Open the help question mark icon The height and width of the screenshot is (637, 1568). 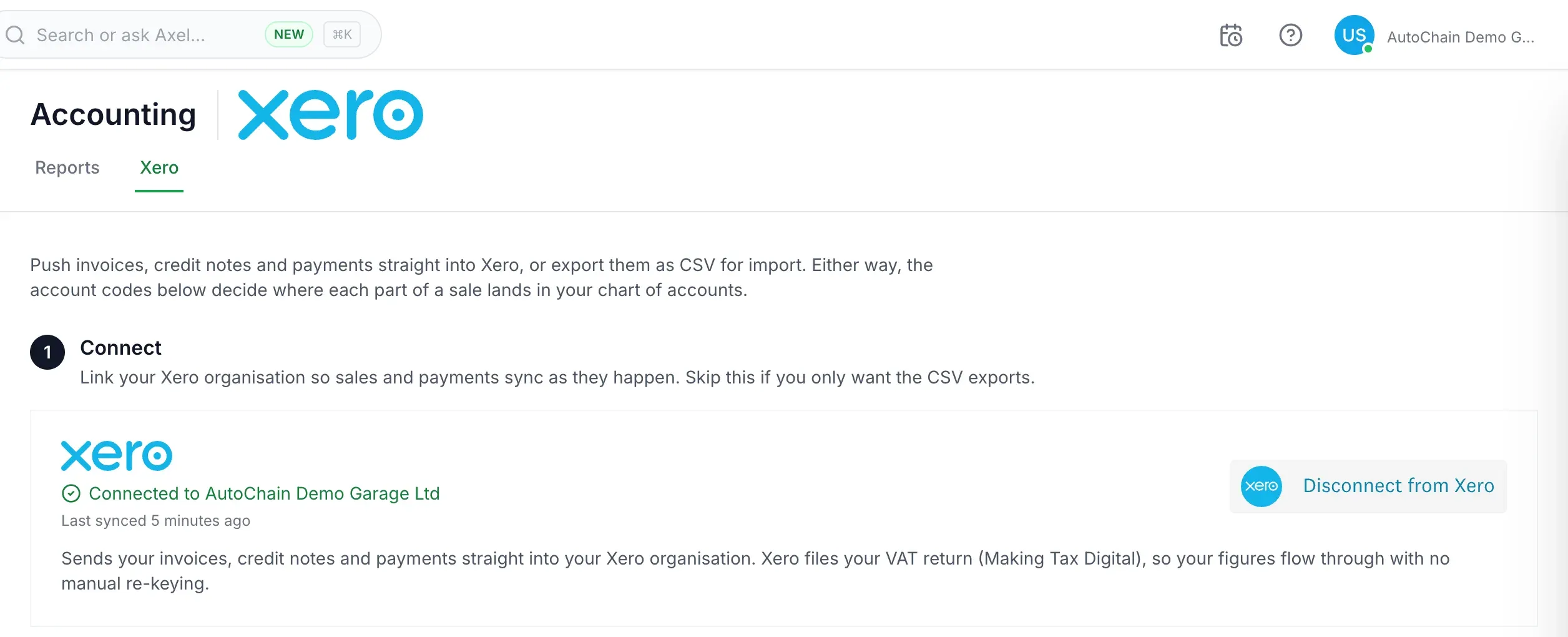(1290, 35)
